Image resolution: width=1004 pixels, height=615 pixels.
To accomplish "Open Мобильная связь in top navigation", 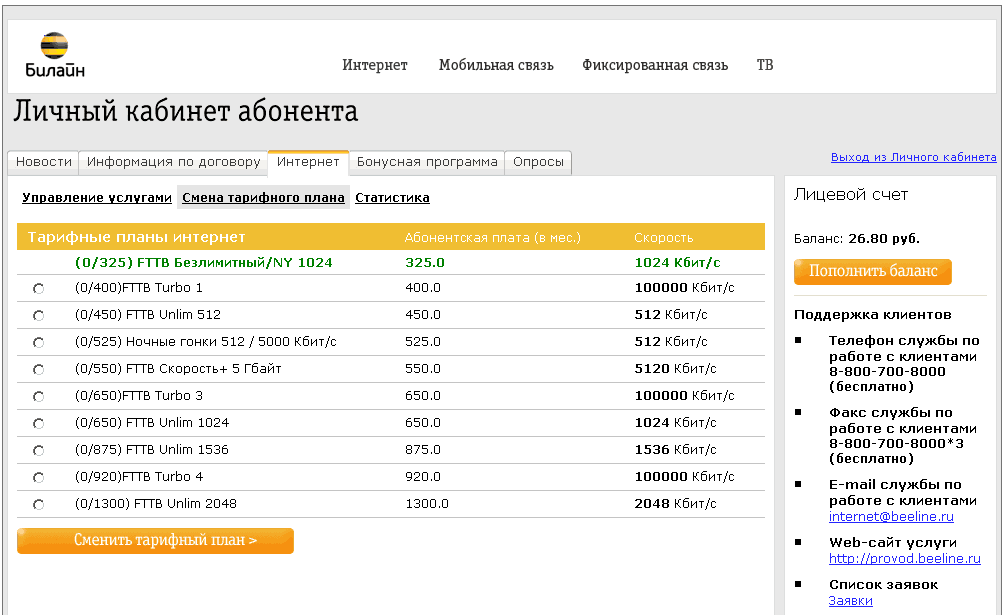I will 496,65.
